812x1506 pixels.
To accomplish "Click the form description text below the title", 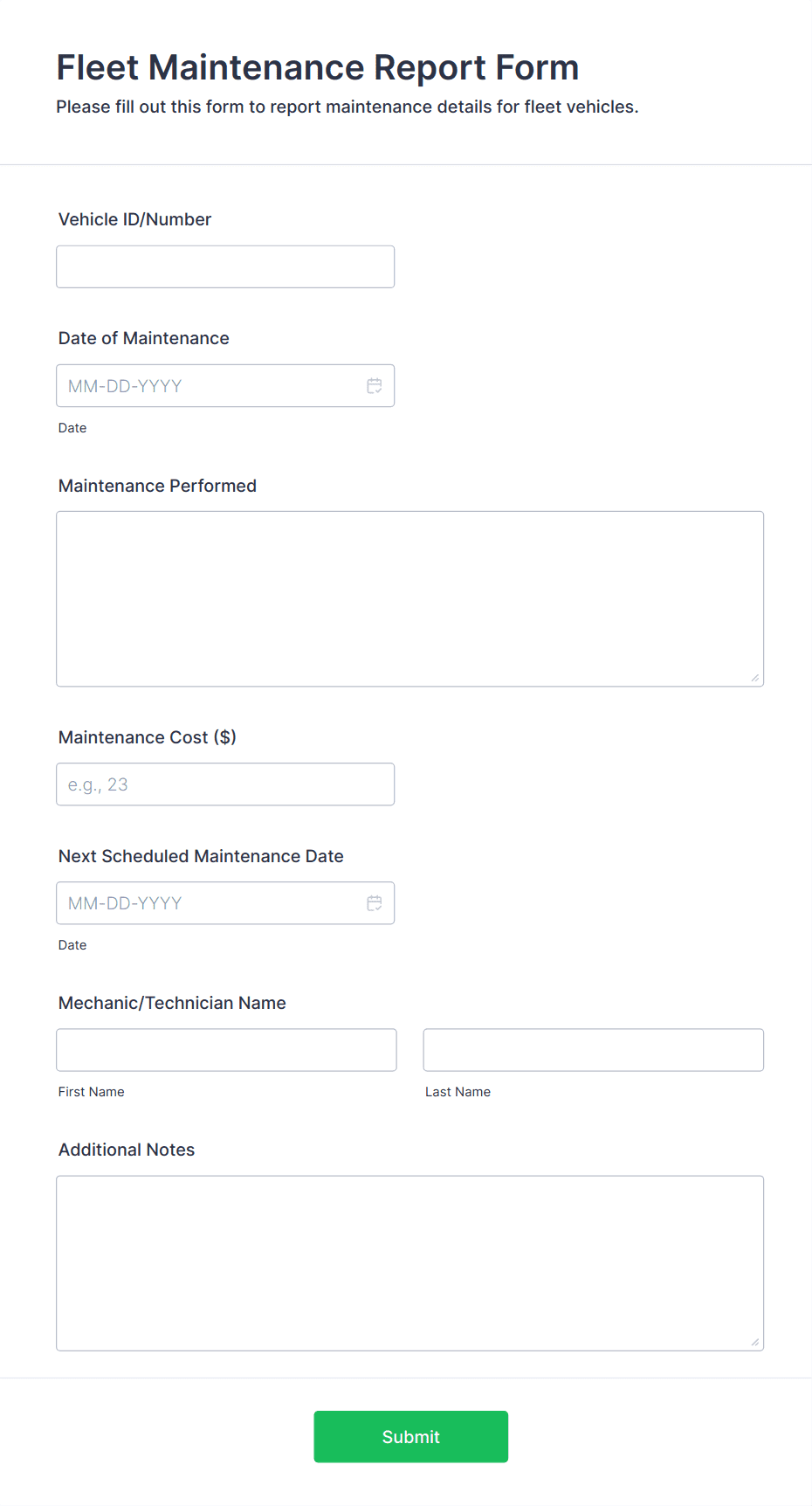I will [x=348, y=107].
